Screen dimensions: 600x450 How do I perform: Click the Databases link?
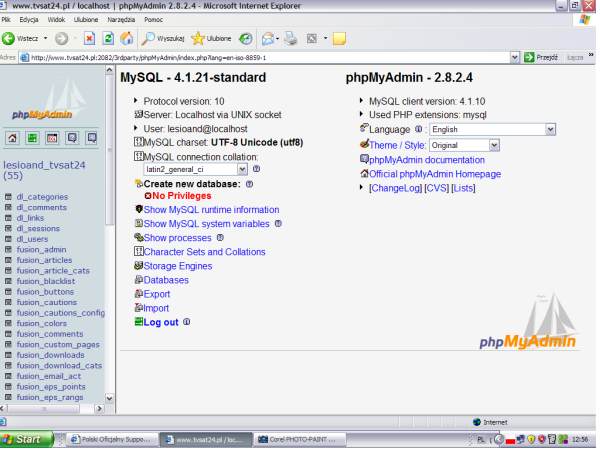click(166, 280)
